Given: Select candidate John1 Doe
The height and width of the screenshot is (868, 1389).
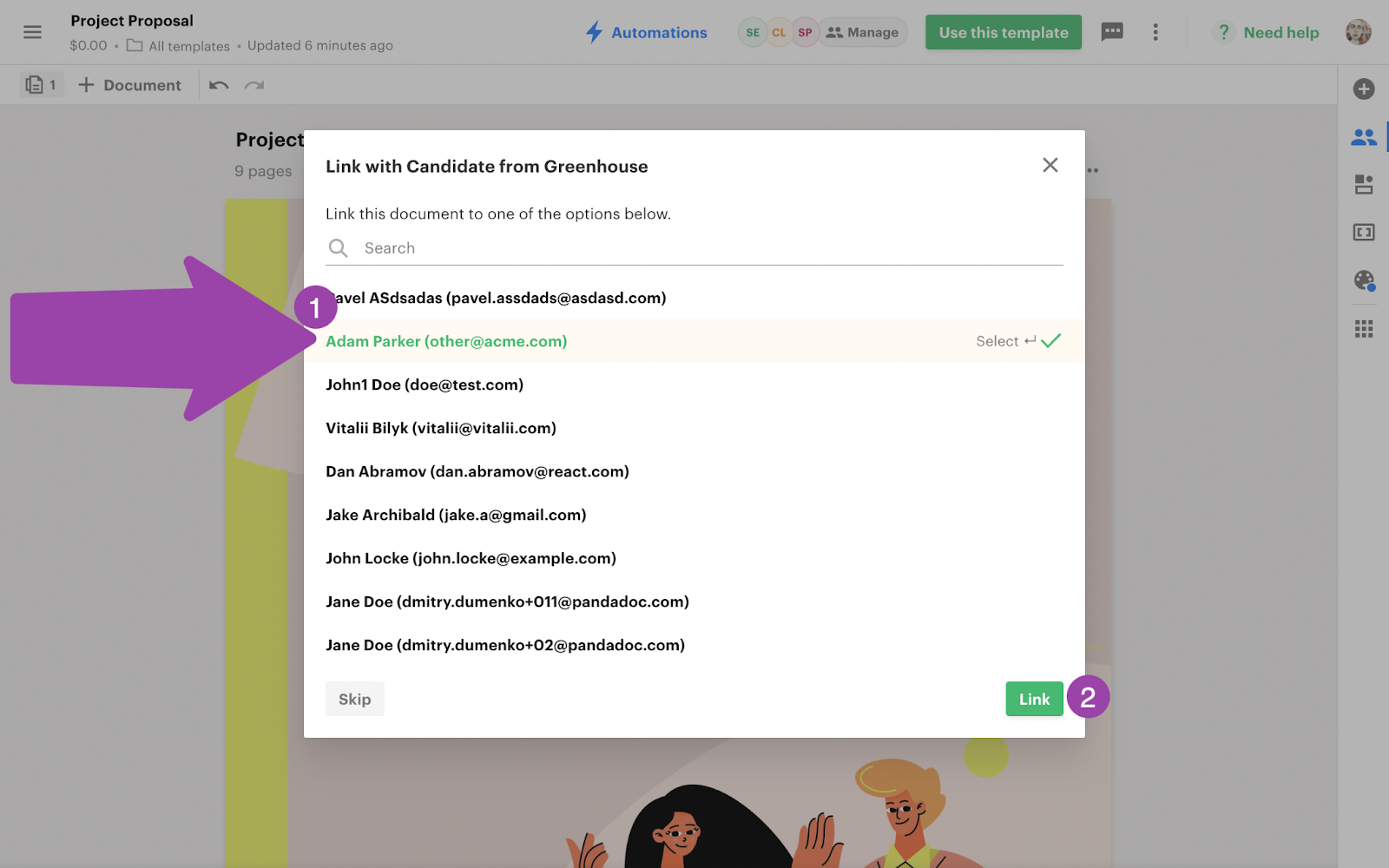Looking at the screenshot, I should pos(694,385).
